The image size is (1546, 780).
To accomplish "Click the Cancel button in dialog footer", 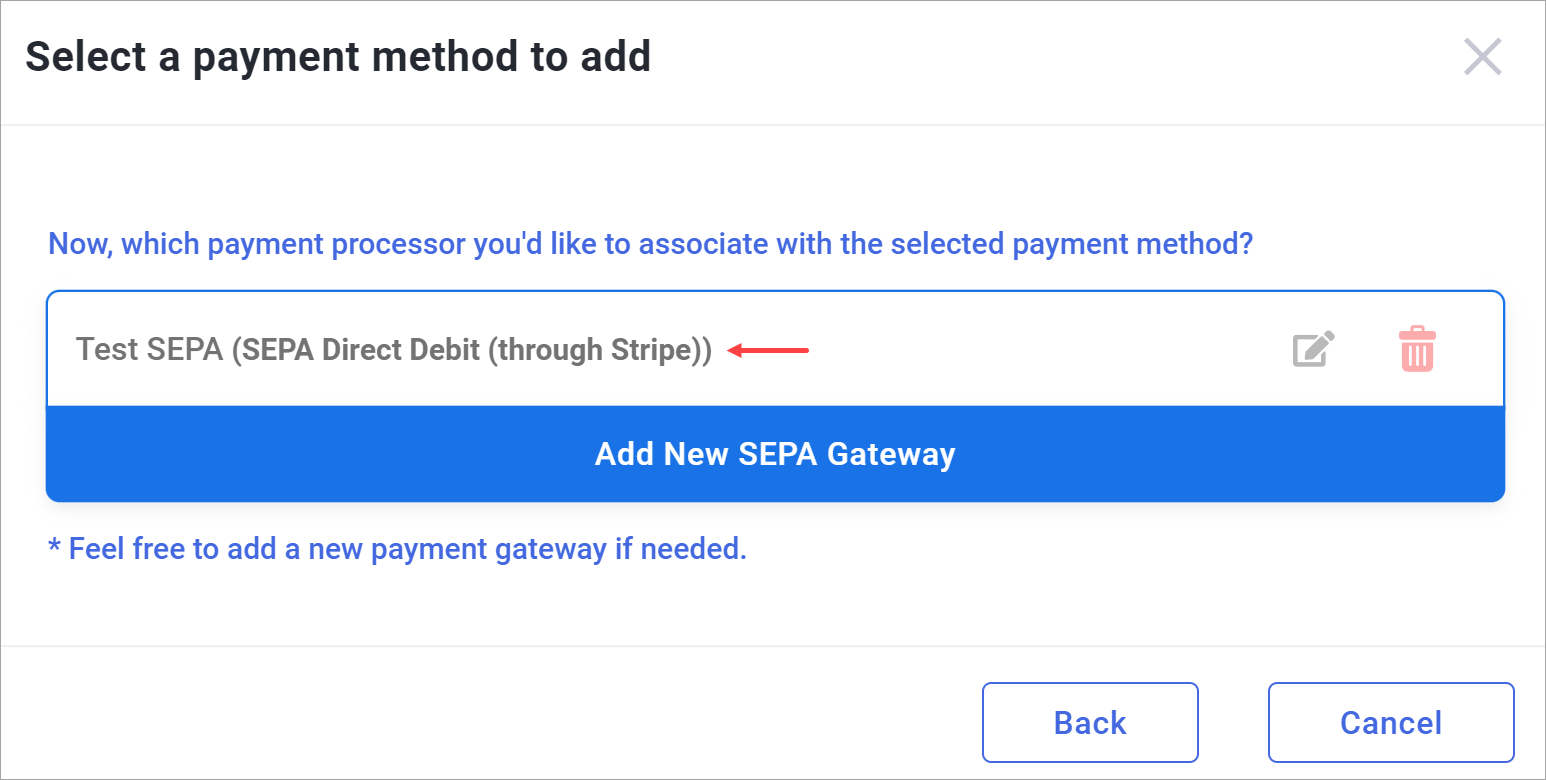I will 1391,722.
